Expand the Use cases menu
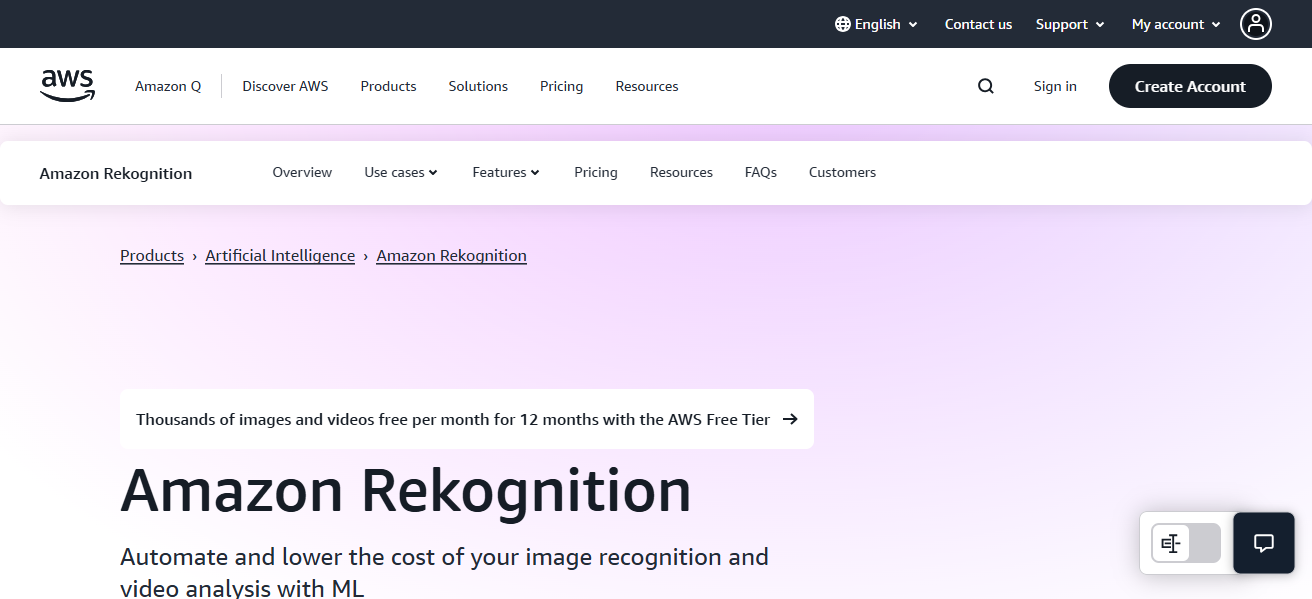This screenshot has height=599, width=1312. (x=401, y=172)
